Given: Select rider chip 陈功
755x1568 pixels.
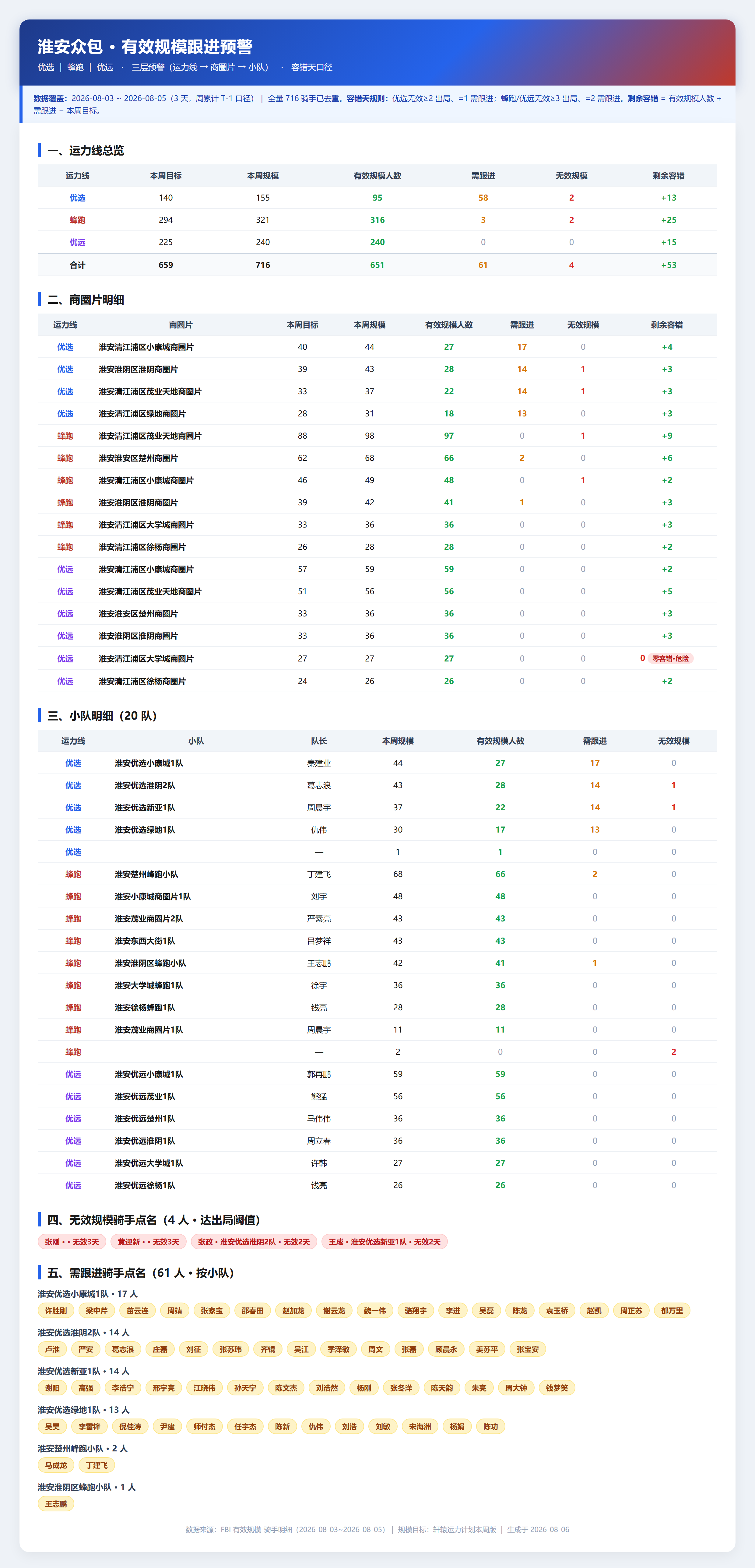Looking at the screenshot, I should coord(491,1427).
